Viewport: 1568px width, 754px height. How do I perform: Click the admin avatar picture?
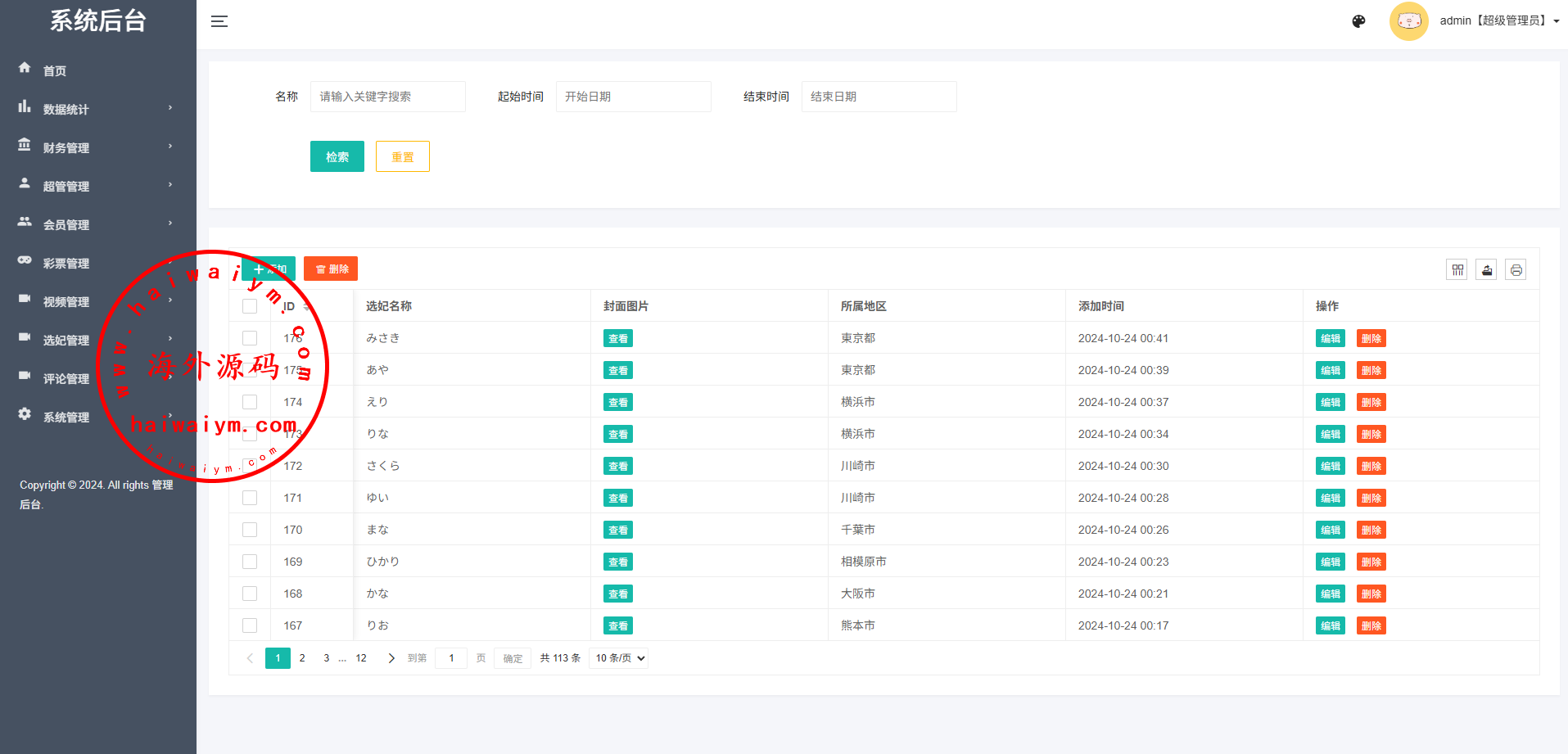1408,21
